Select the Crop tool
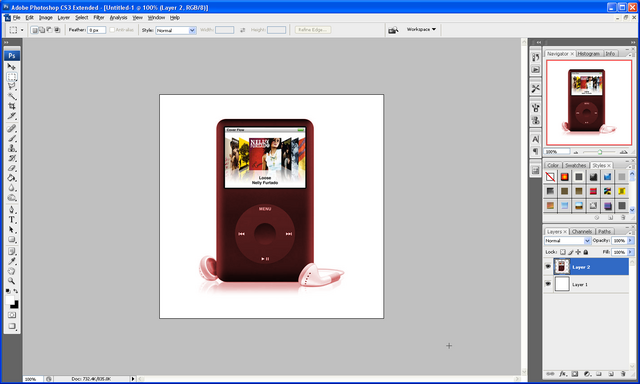The image size is (640, 384). 11,106
